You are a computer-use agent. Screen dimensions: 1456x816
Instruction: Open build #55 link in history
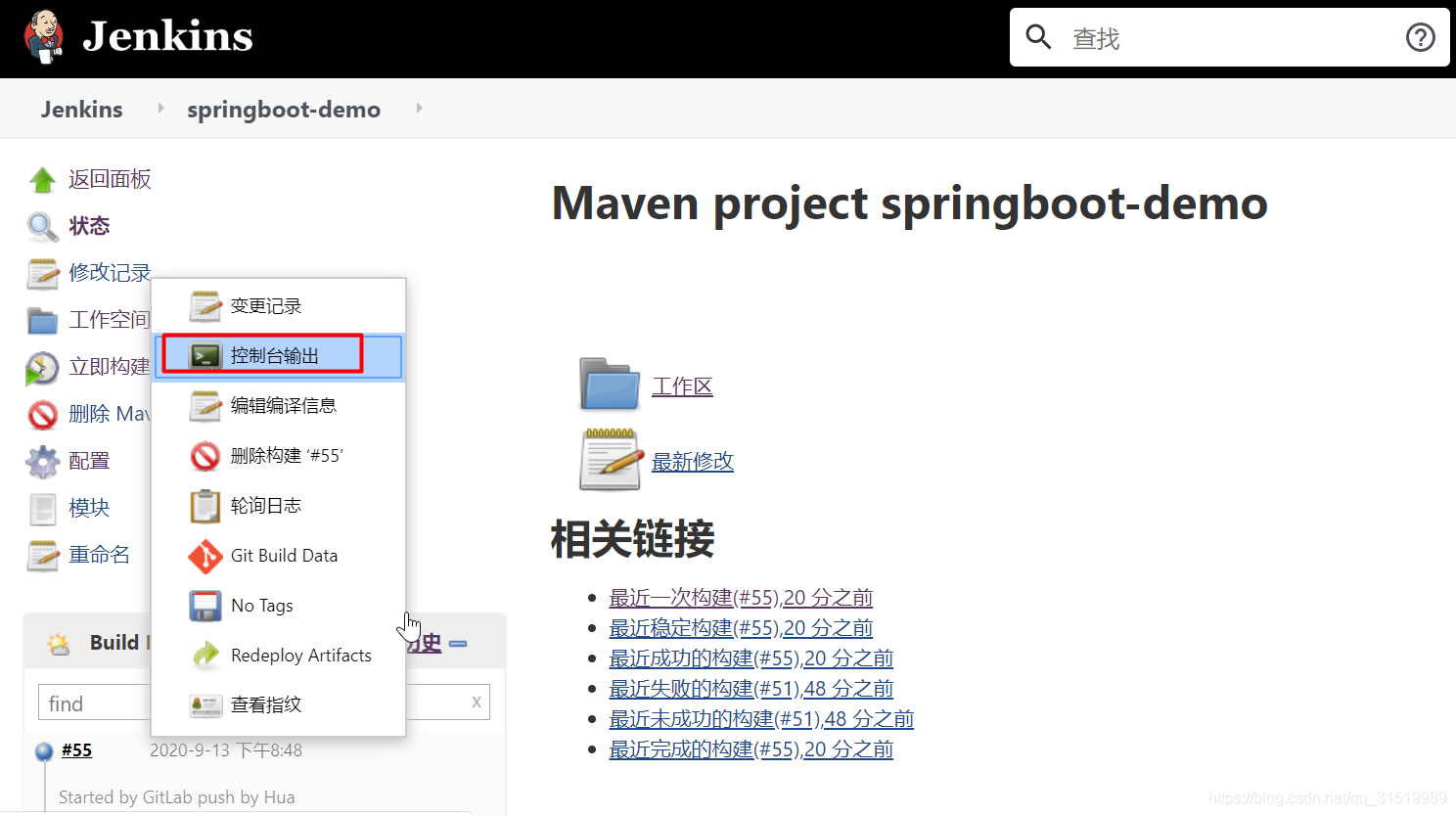click(x=76, y=750)
